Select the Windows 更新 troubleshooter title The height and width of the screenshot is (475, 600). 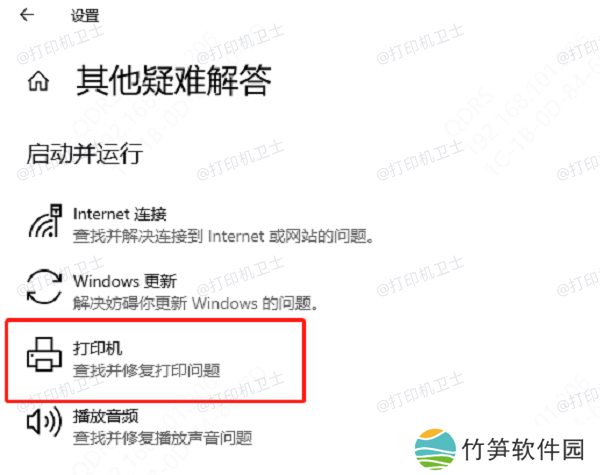coord(125,281)
